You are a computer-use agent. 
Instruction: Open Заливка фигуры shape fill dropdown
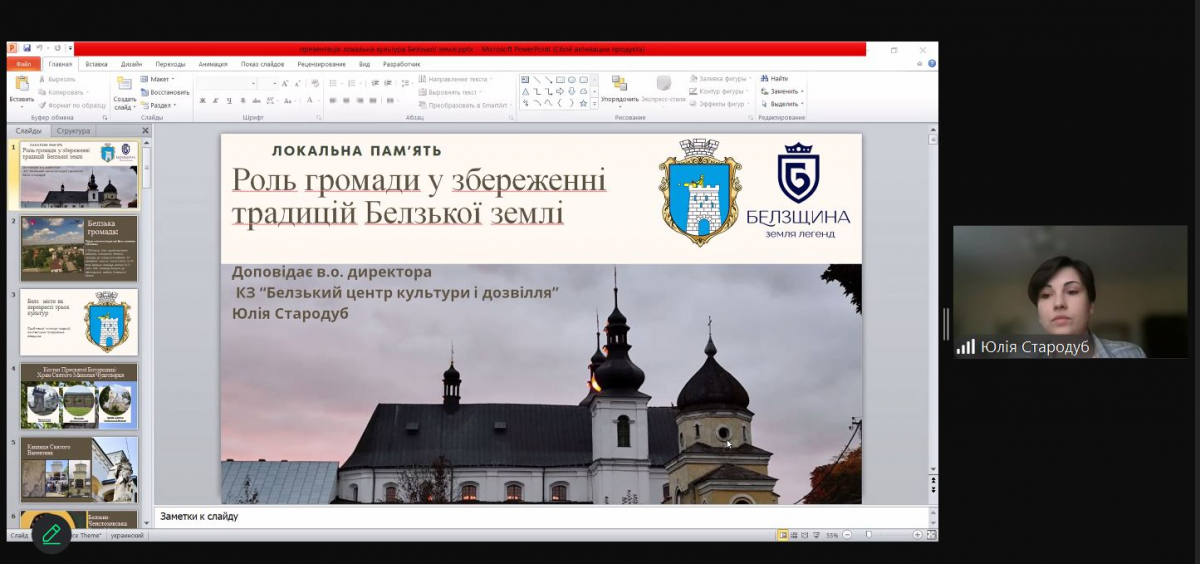coord(720,79)
